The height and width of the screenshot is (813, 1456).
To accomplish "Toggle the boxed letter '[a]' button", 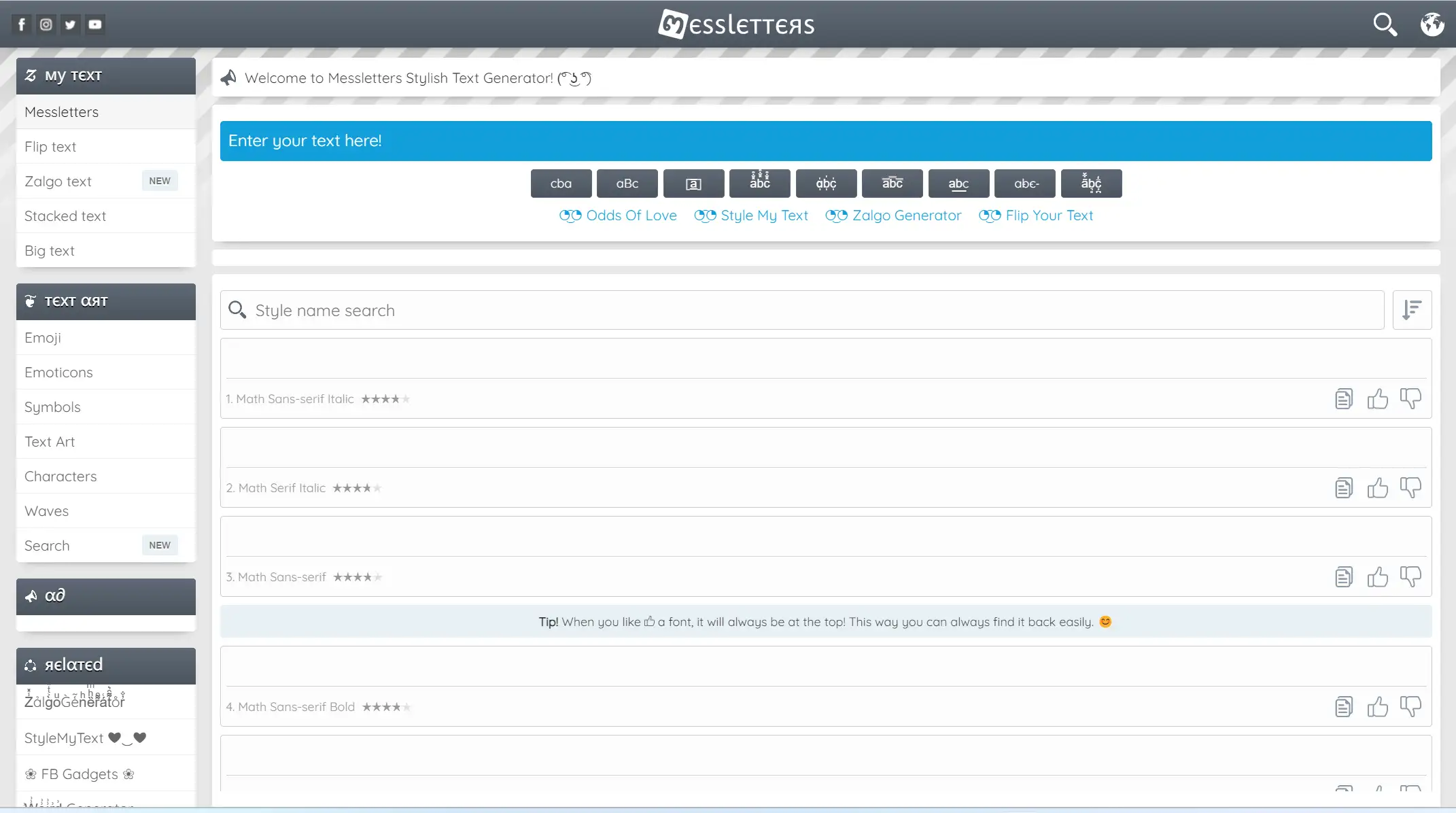I will pos(693,184).
